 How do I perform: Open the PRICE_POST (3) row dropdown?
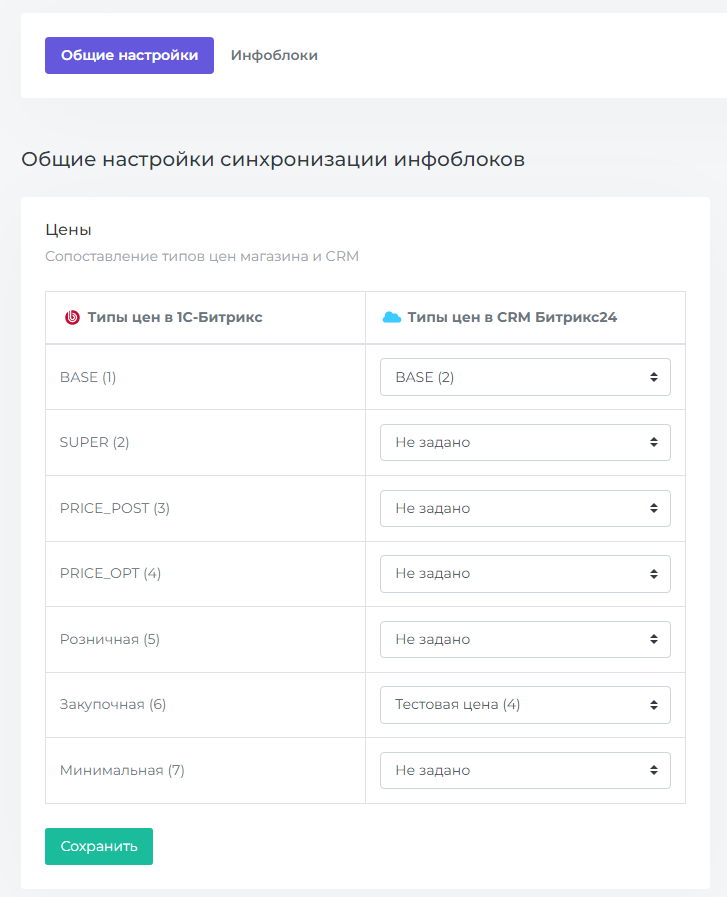525,508
